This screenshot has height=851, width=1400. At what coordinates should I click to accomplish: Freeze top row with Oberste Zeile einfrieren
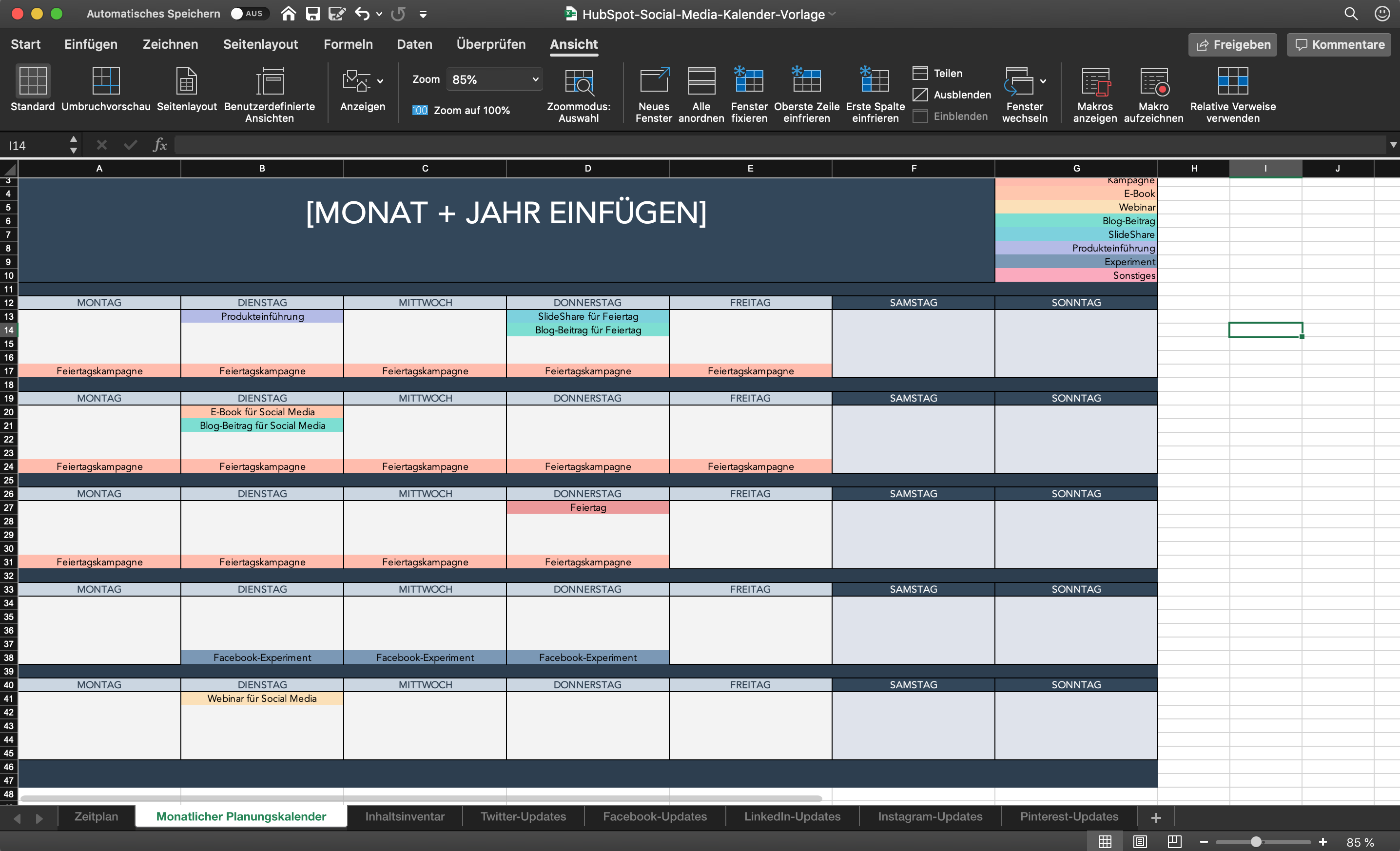click(x=806, y=80)
